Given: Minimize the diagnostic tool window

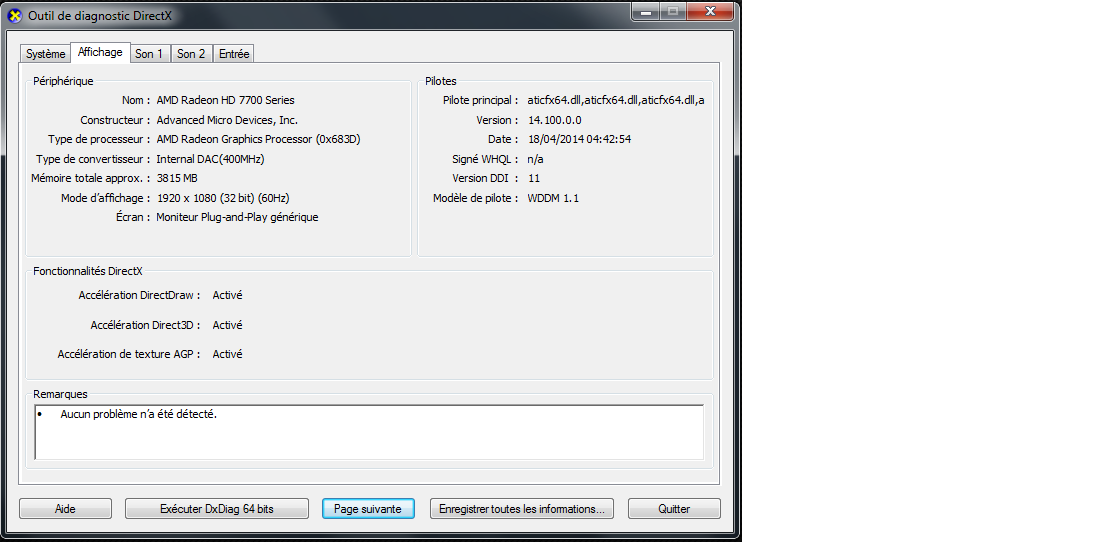Looking at the screenshot, I should pyautogui.click(x=647, y=11).
